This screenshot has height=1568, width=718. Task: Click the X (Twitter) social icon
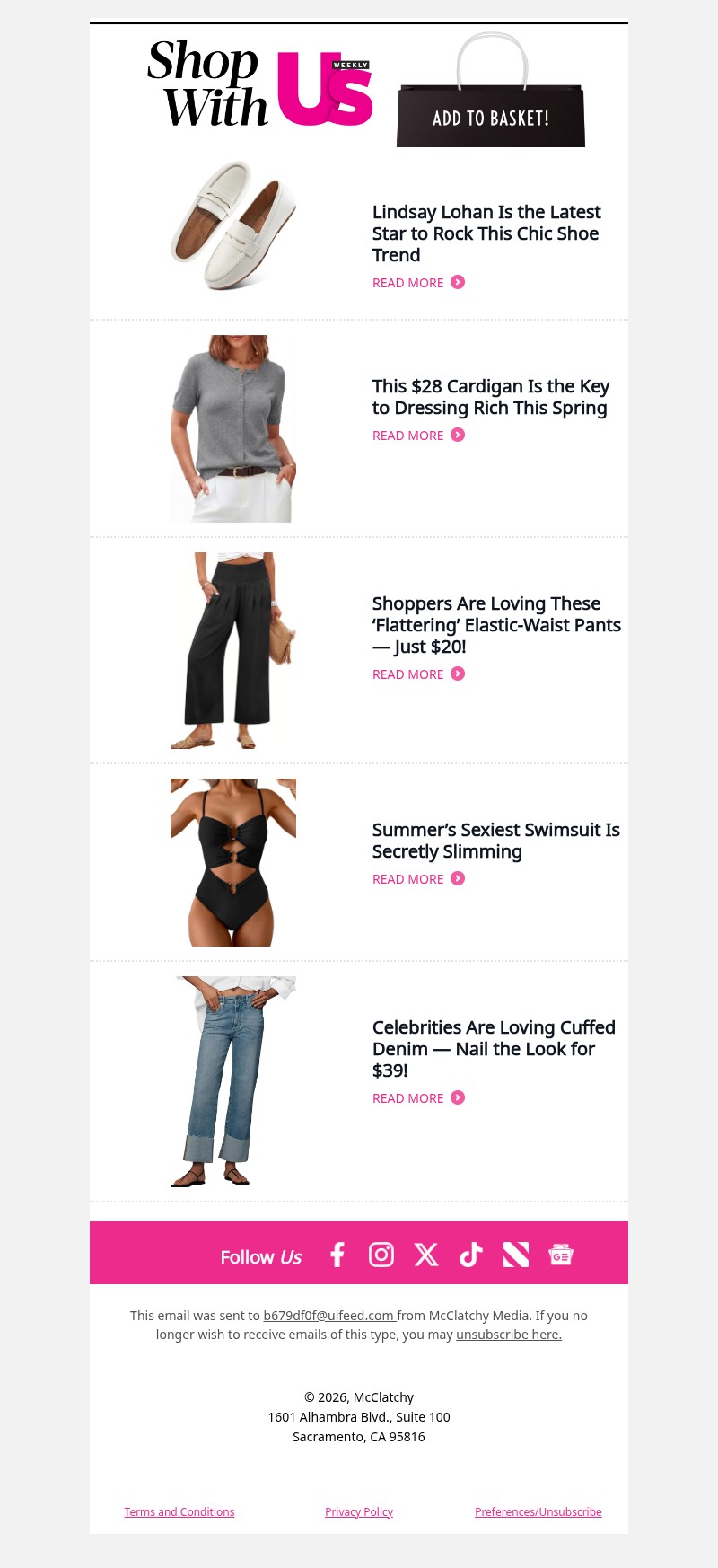tap(426, 1255)
